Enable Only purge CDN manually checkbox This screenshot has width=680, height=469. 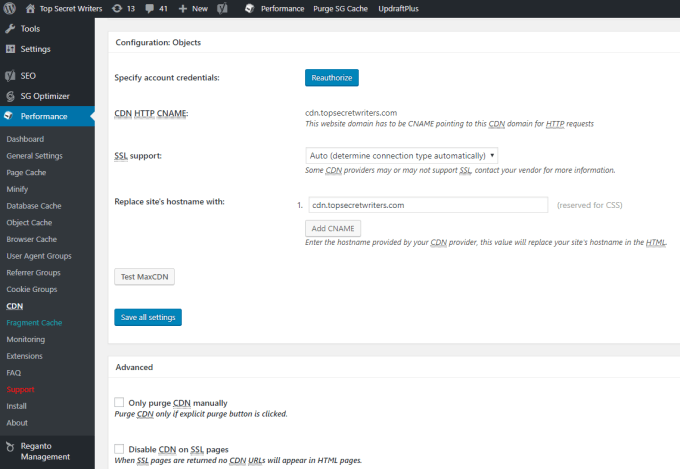pos(119,402)
